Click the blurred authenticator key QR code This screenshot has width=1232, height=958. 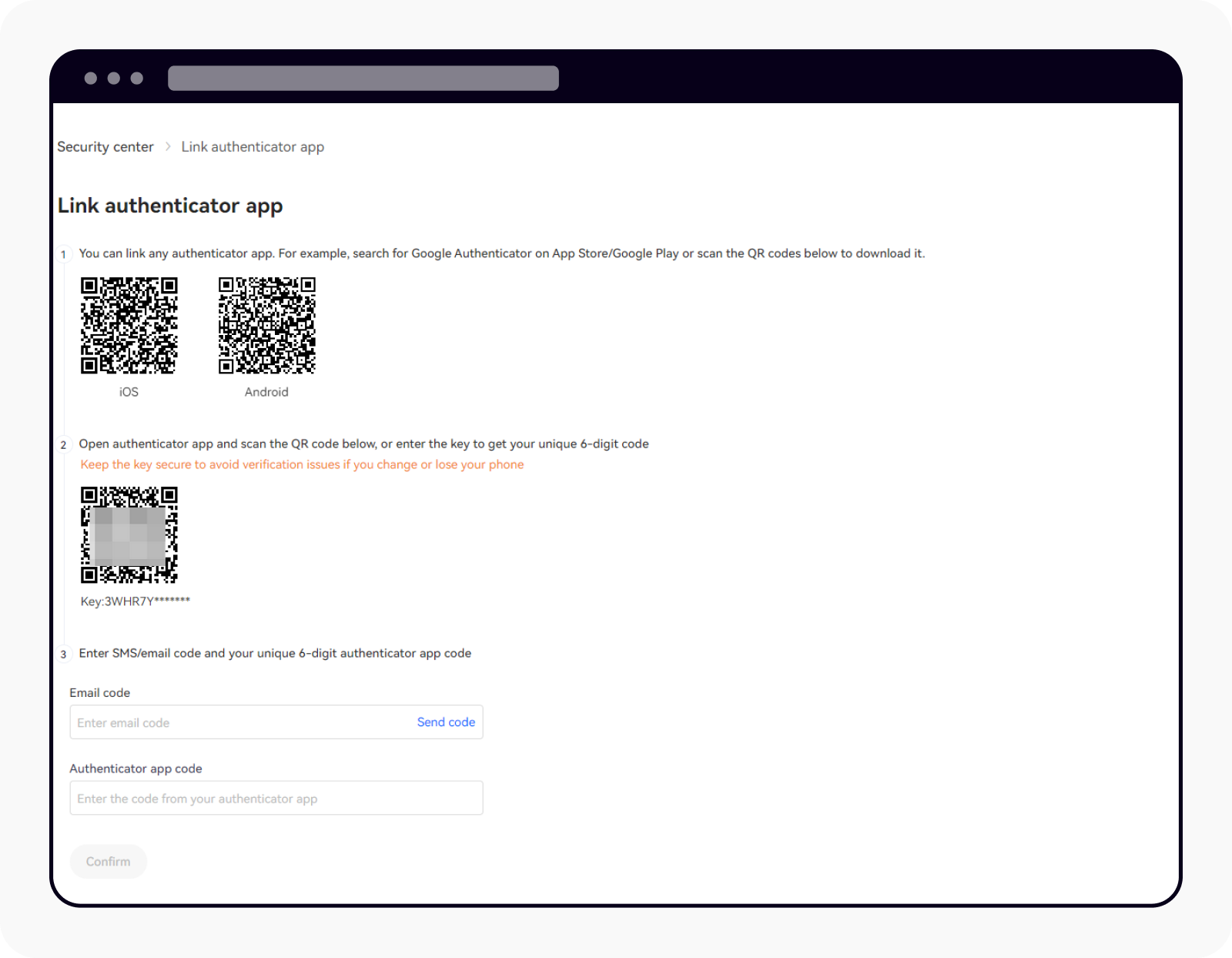tap(129, 534)
